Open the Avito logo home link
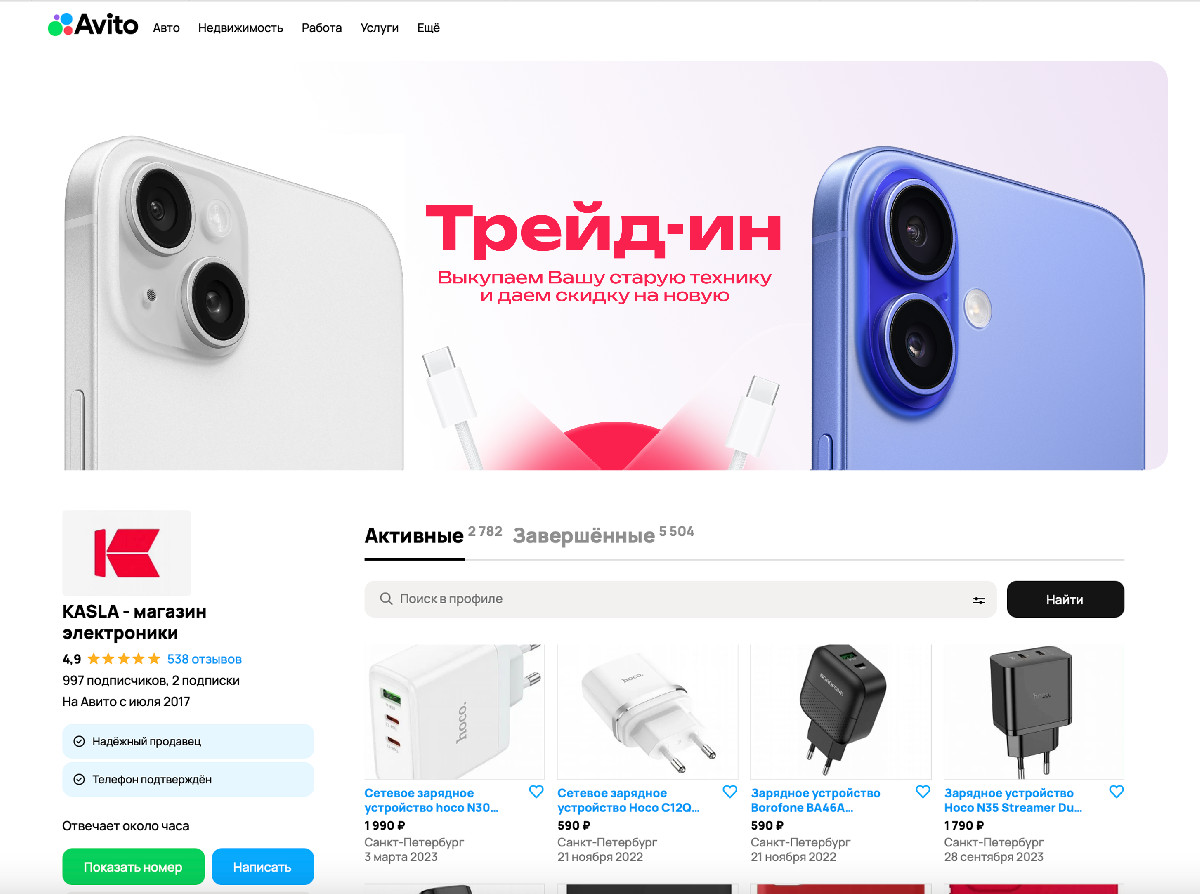 [x=93, y=27]
